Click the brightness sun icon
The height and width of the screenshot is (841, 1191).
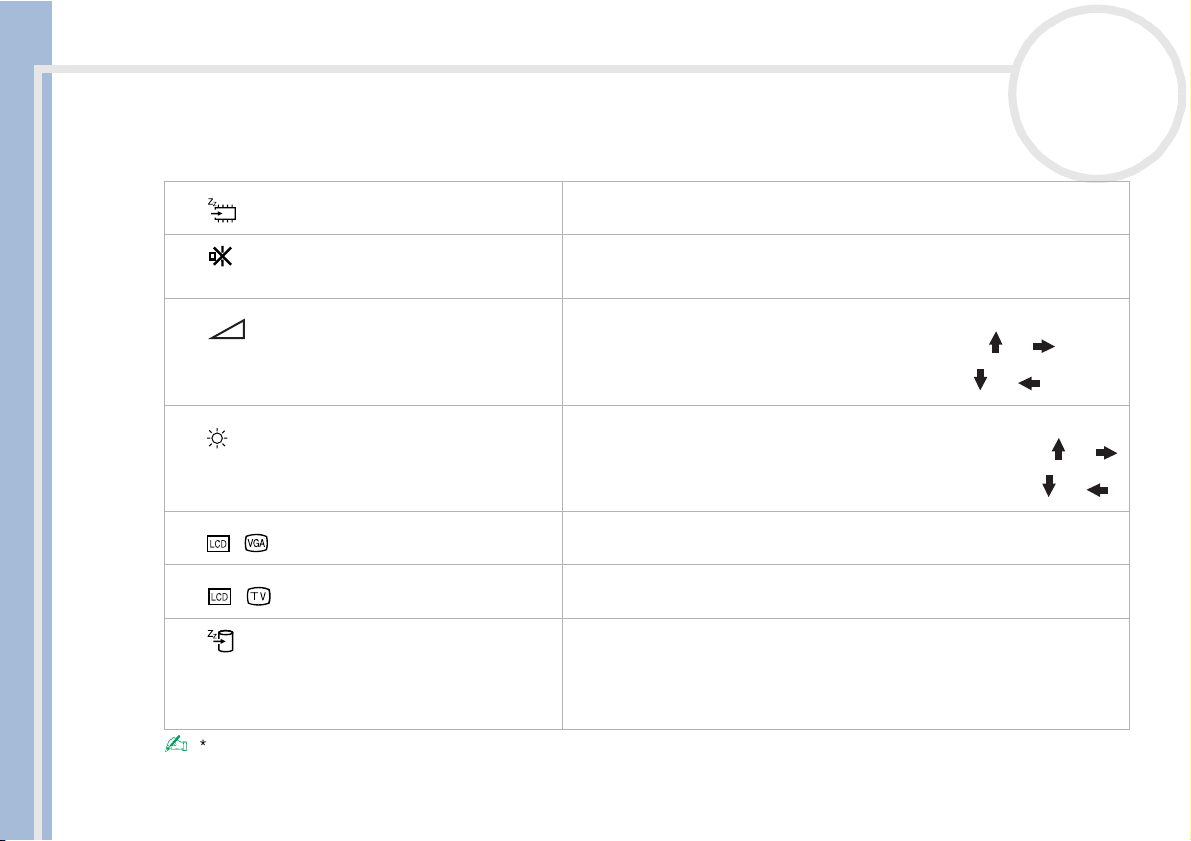[217, 438]
